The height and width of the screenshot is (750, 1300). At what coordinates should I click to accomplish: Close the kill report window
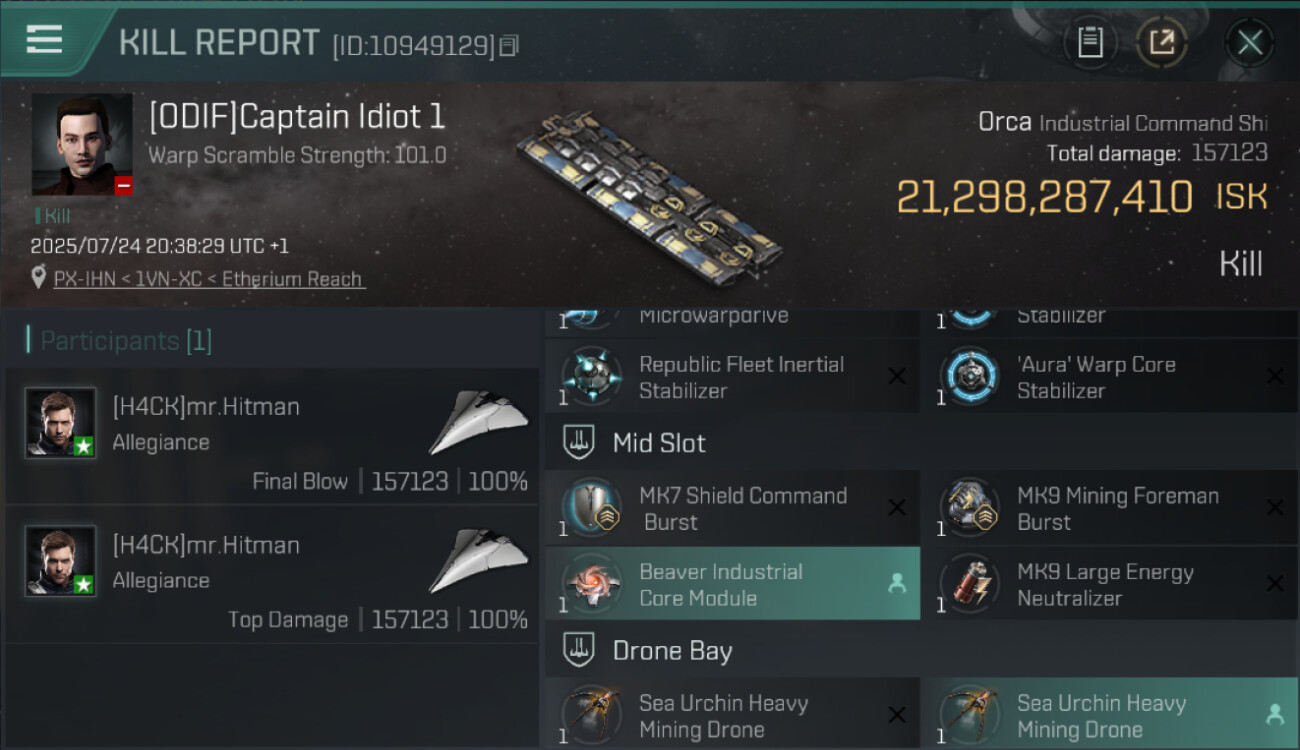pos(1249,42)
